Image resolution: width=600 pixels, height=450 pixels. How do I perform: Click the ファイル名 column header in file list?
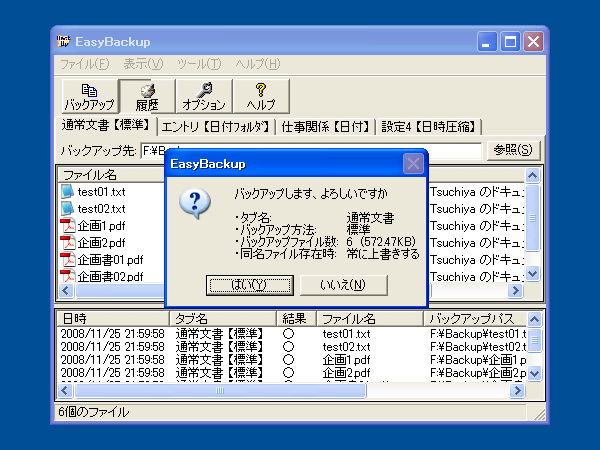111,175
